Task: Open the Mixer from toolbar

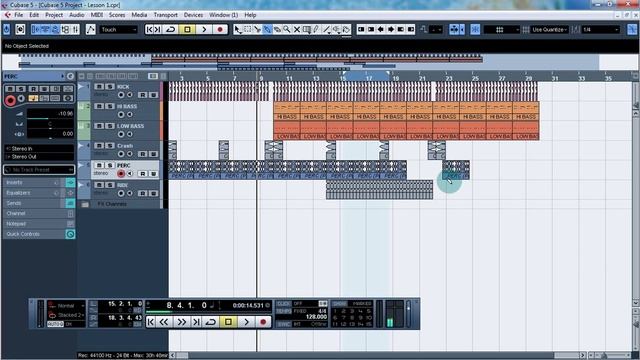Action: (76, 29)
